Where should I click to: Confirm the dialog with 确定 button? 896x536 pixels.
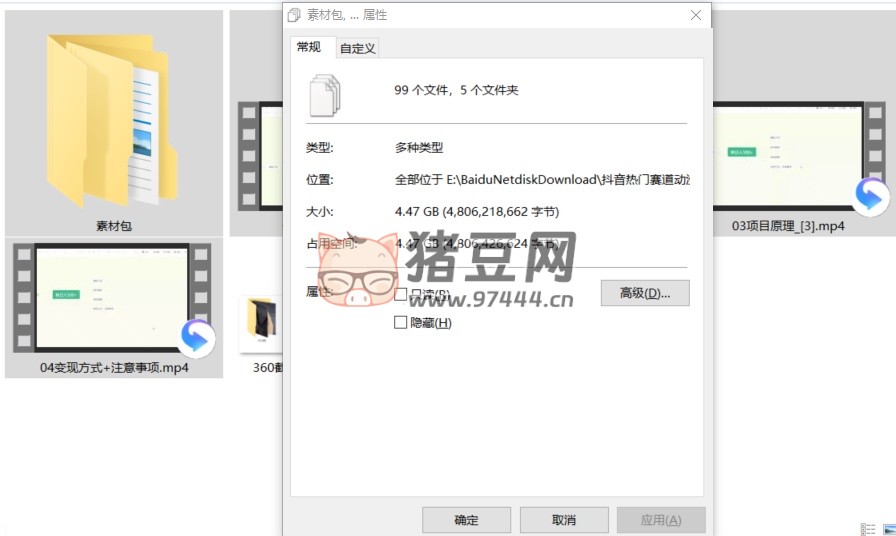coord(466,520)
